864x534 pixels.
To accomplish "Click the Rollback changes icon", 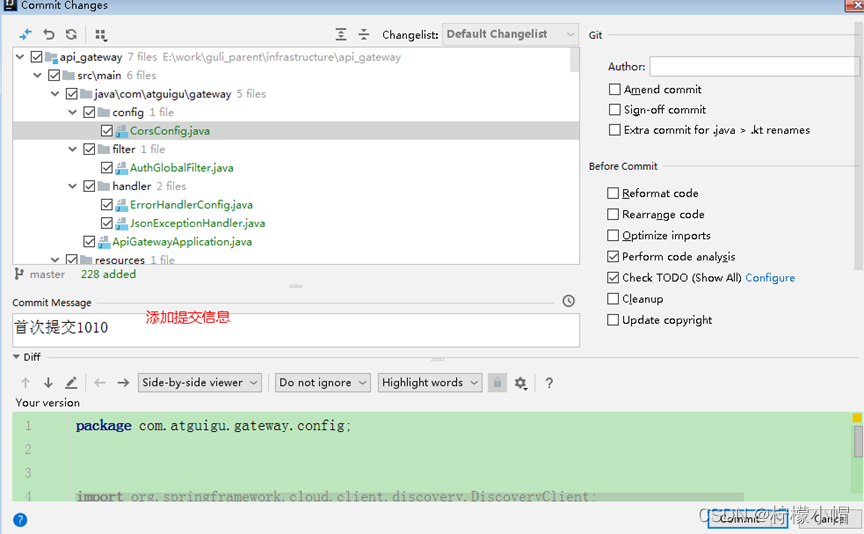I will 49,35.
